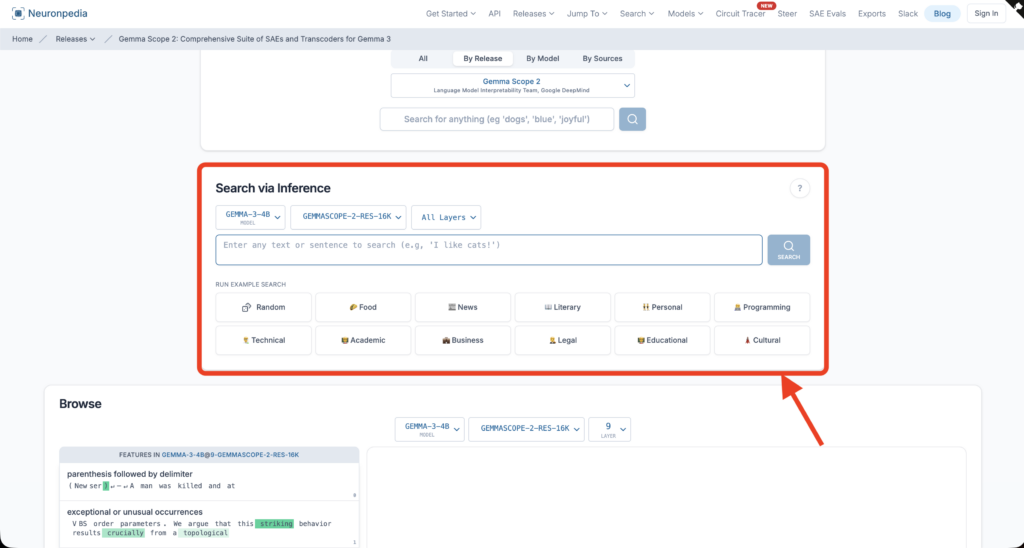Screen dimensions: 1024x548
Task: Click the Neuronpedia logo icon
Action: (x=18, y=13)
